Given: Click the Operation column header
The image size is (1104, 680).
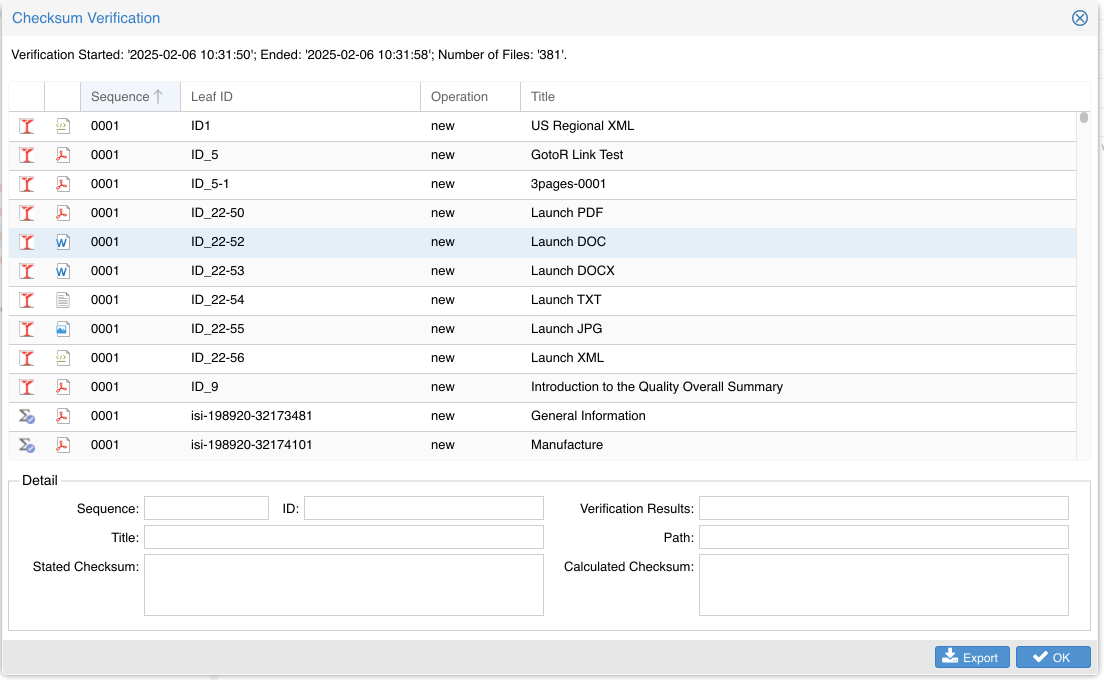Looking at the screenshot, I should [459, 97].
